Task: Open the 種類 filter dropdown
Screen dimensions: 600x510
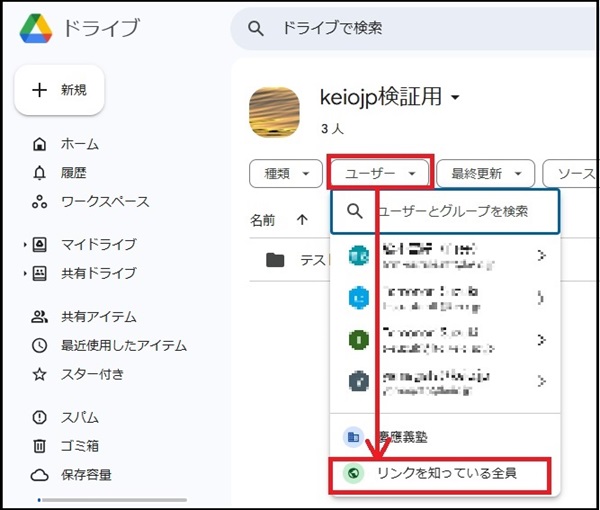Action: click(x=285, y=173)
